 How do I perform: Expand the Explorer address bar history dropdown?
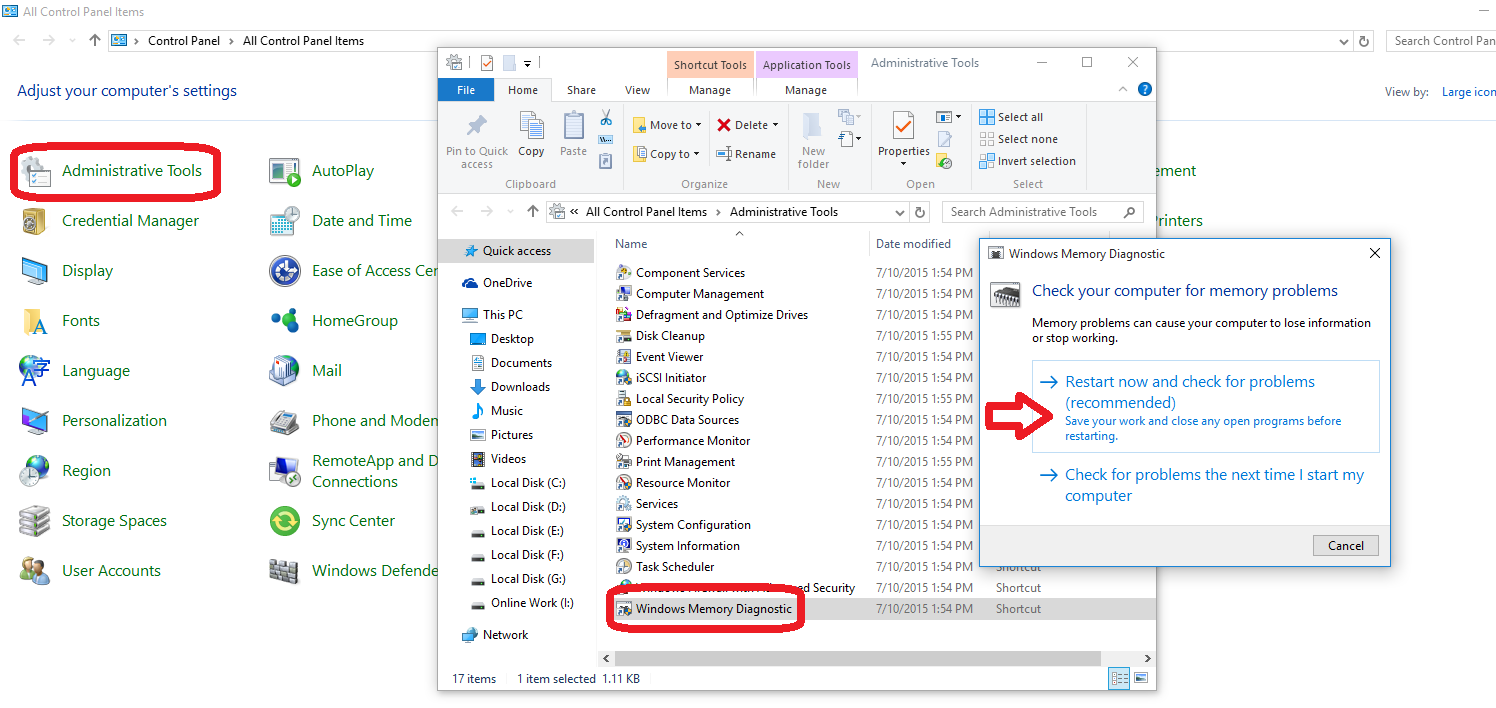pyautogui.click(x=901, y=212)
